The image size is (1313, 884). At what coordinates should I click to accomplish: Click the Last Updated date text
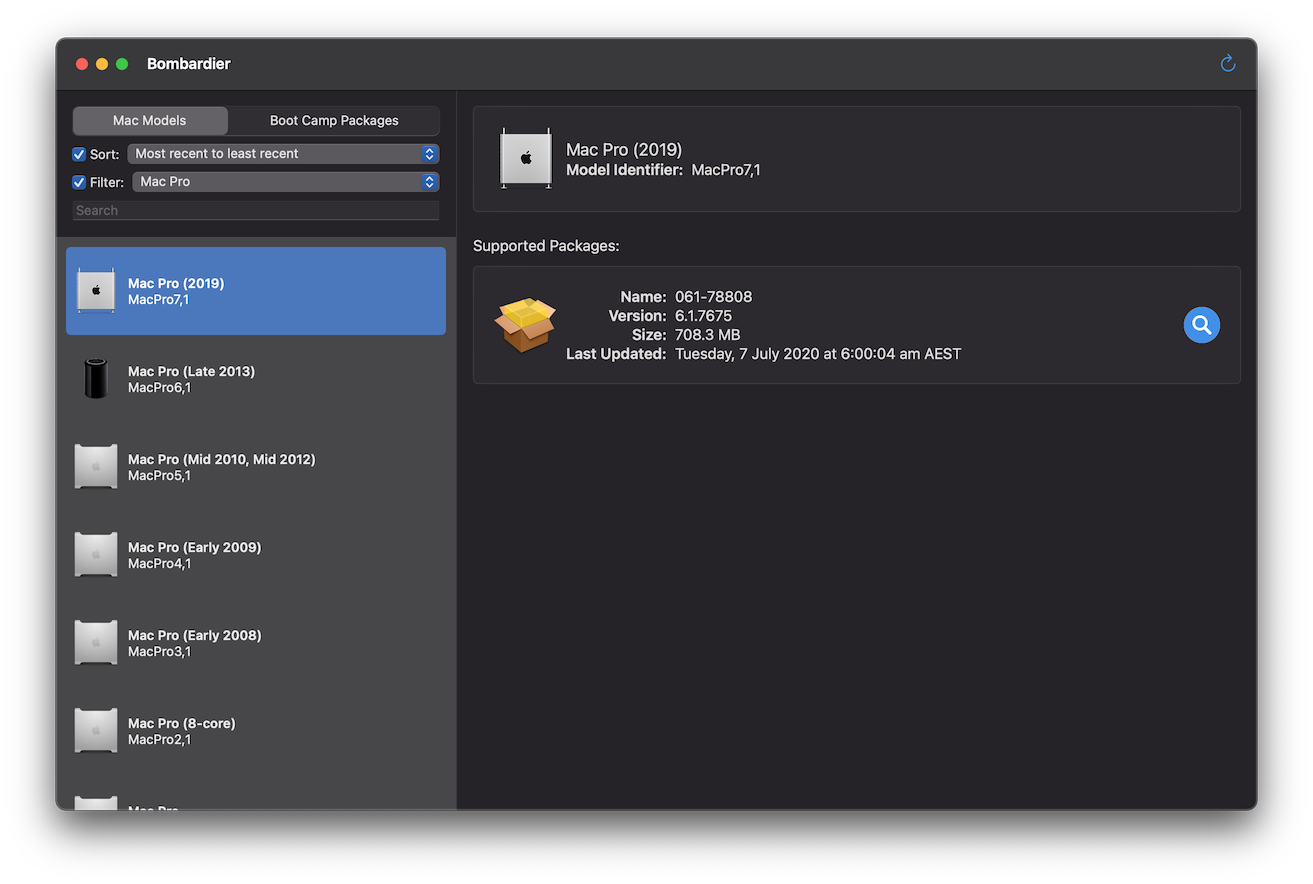tap(818, 354)
